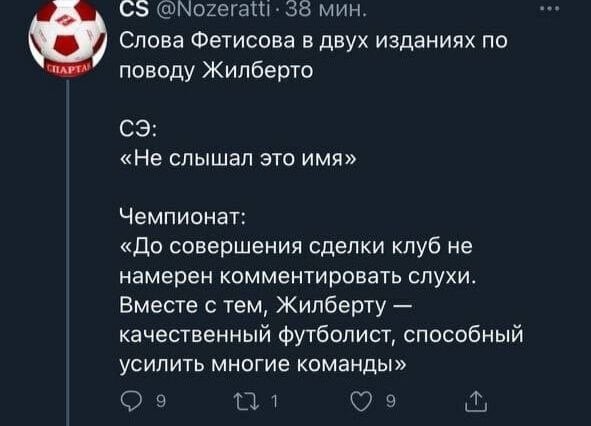Click the reply speech bubble icon
The image size is (591, 426).
[130, 402]
